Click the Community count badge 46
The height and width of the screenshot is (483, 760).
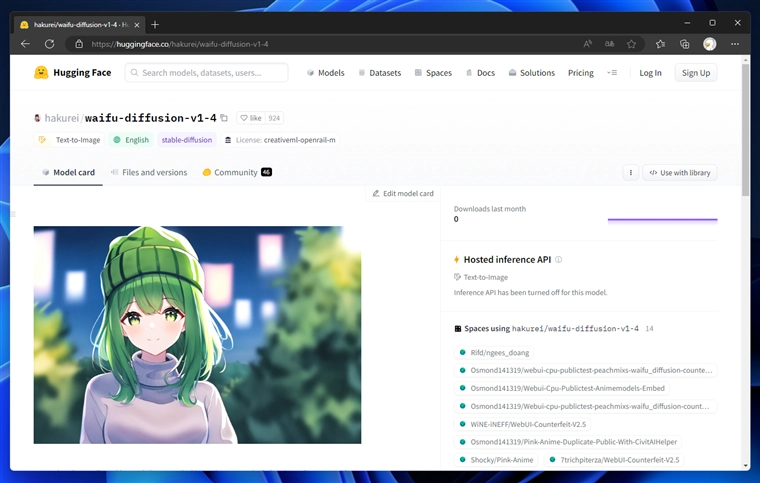[267, 172]
